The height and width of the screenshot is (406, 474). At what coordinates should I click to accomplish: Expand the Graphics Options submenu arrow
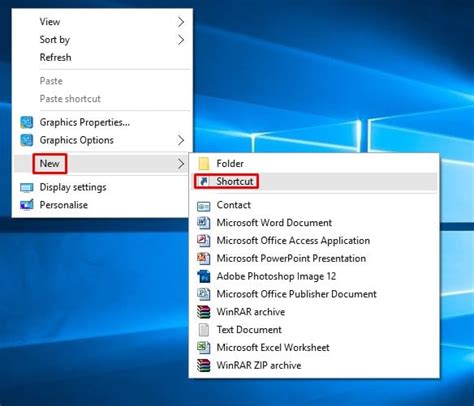181,140
